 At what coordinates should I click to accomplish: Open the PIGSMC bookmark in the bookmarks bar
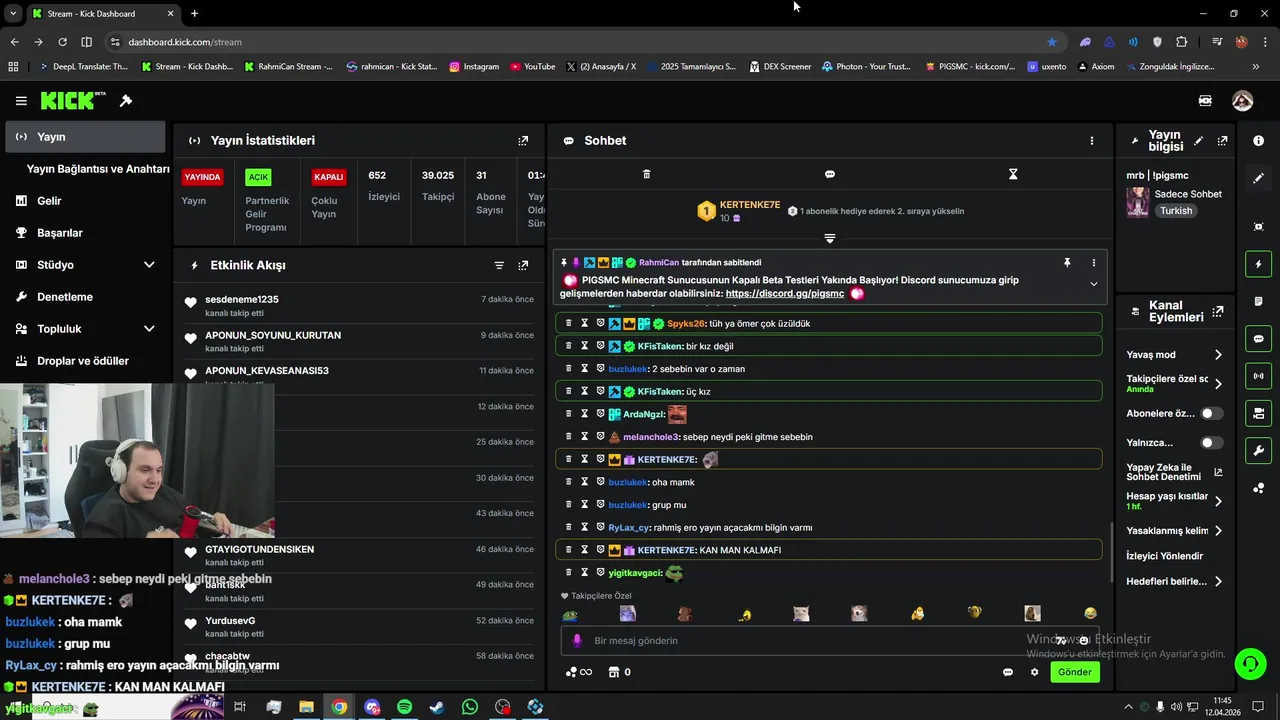coord(970,67)
